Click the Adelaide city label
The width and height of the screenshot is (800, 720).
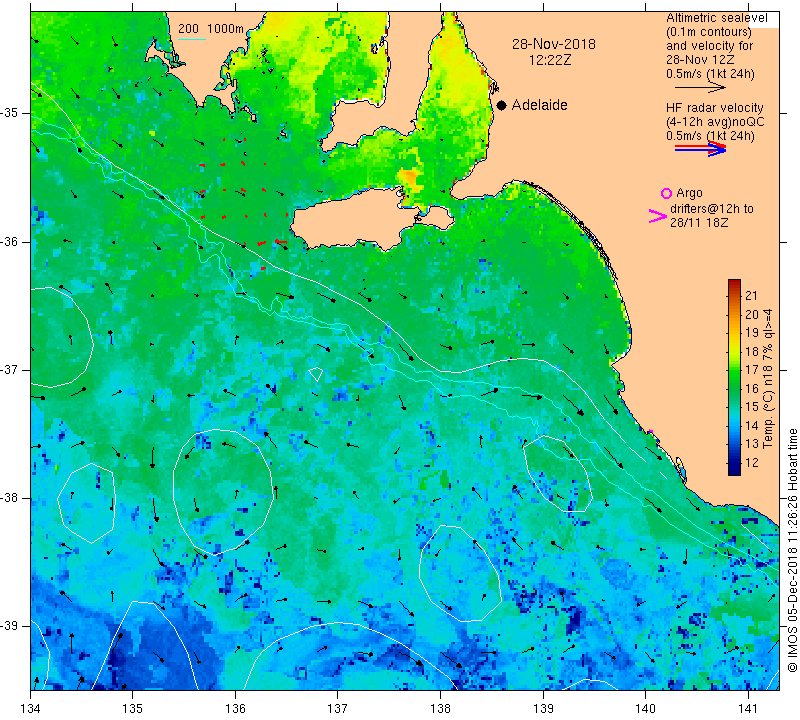click(539, 105)
